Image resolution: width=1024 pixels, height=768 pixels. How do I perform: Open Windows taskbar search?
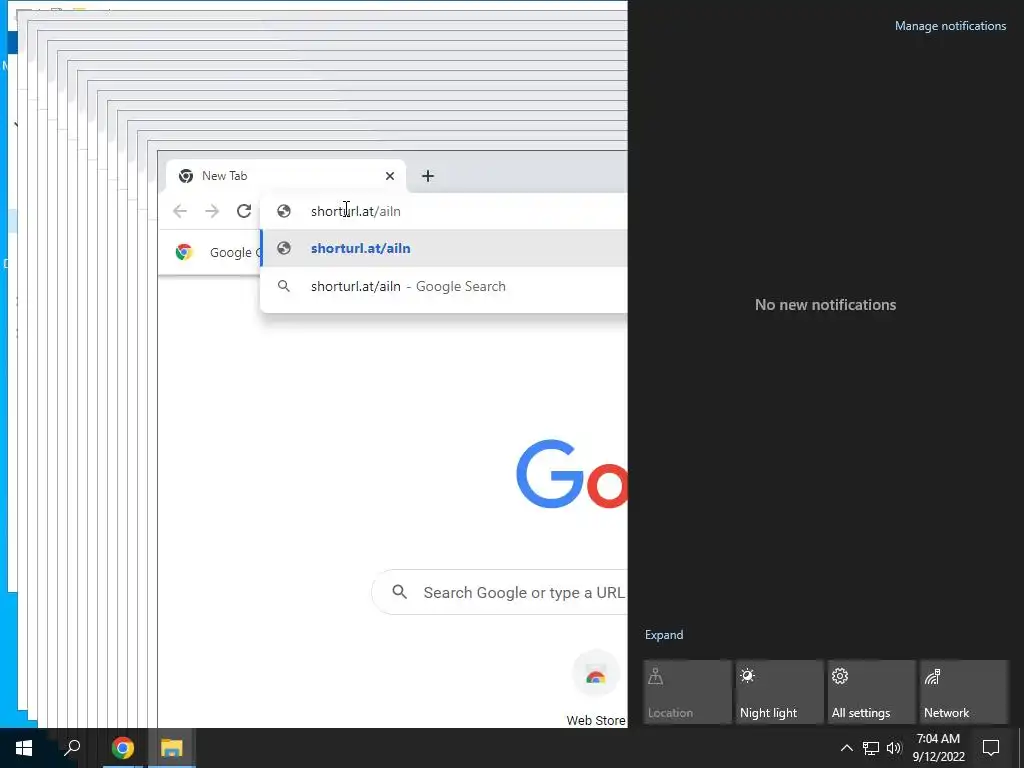[72, 748]
